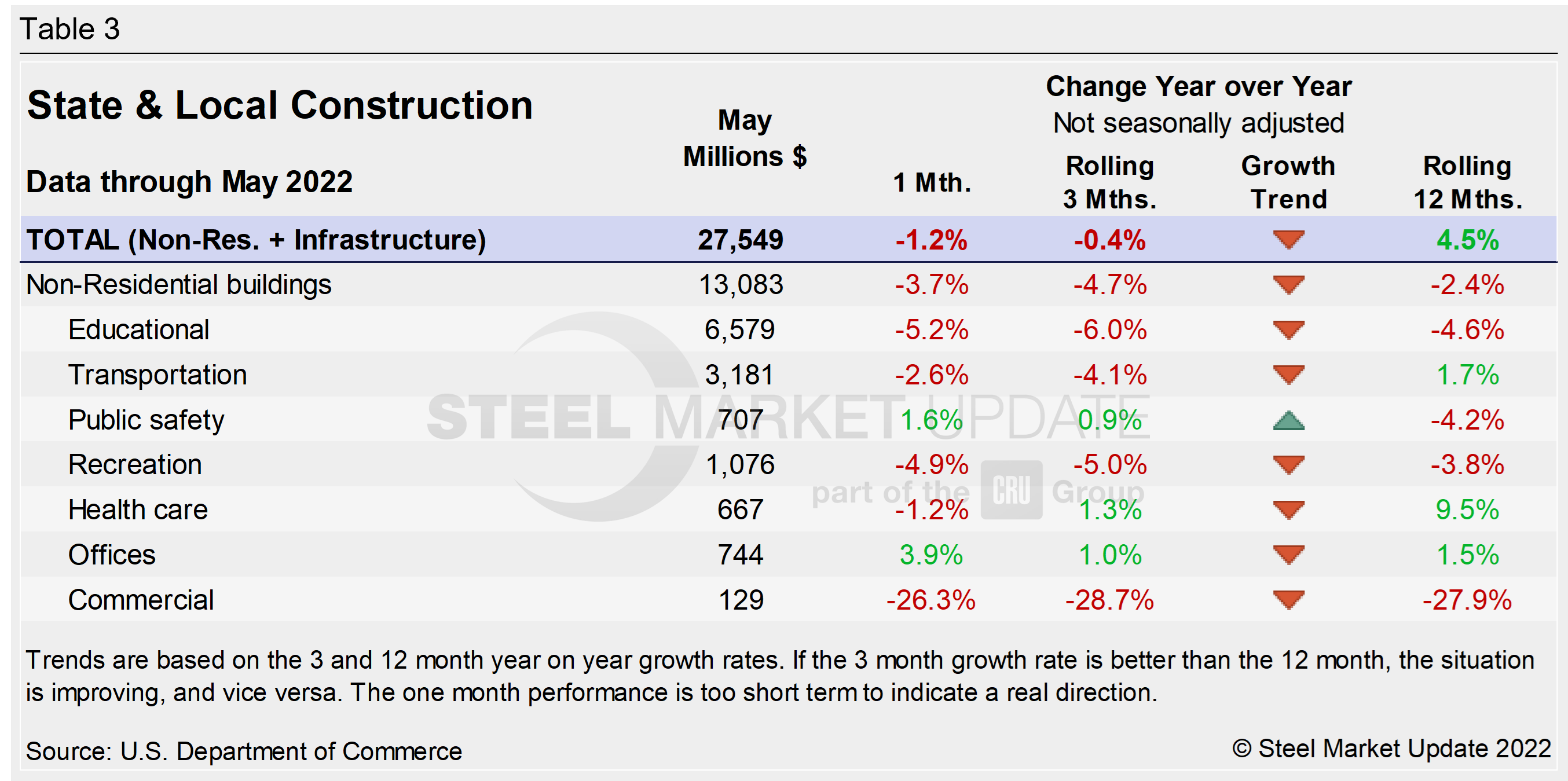Screen dimensions: 1568x781
Task: Click the Steel Market Update 2022 copyright
Action: click(1391, 749)
